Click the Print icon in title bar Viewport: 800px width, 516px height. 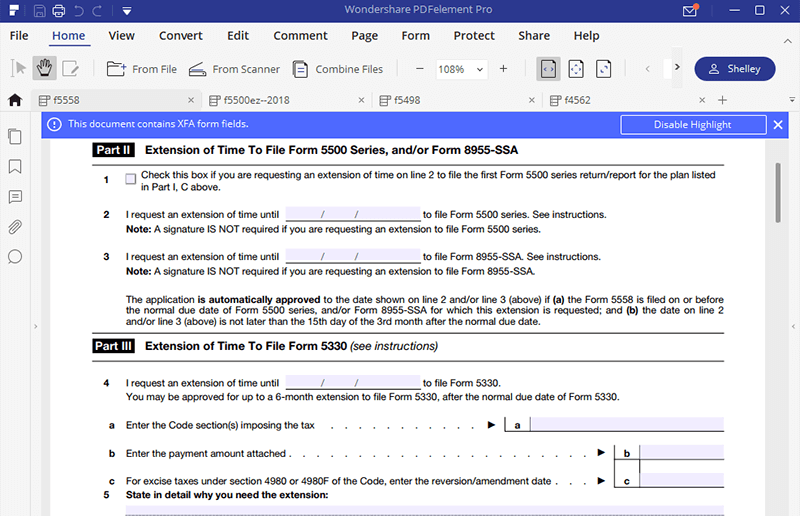[59, 10]
